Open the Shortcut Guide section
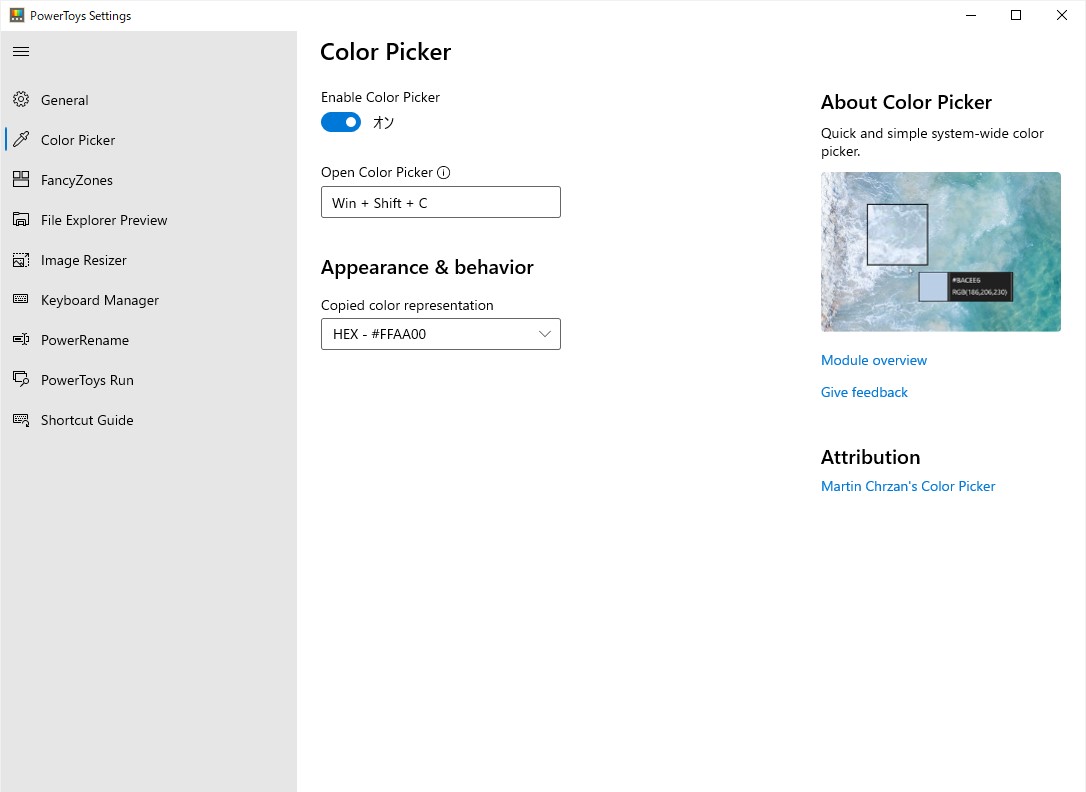The width and height of the screenshot is (1086, 792). (86, 420)
